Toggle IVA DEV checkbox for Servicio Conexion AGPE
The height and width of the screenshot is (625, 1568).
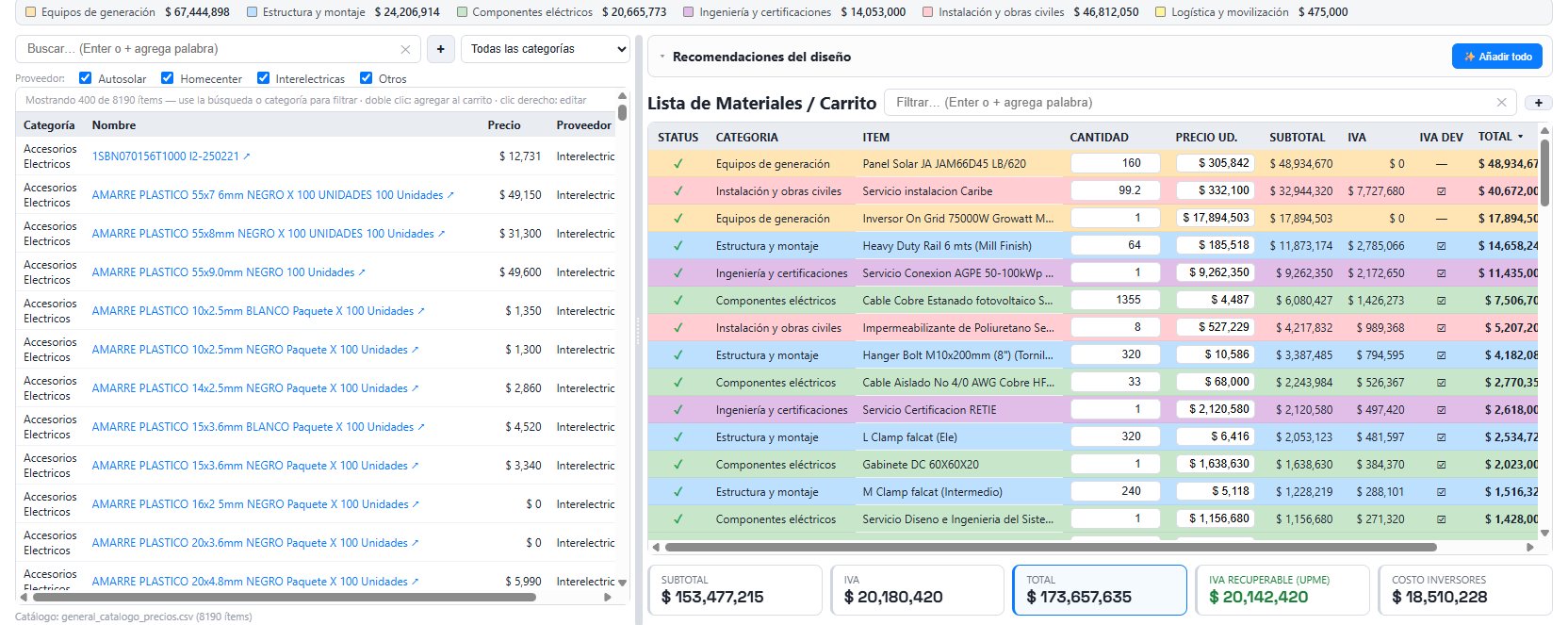click(1441, 273)
